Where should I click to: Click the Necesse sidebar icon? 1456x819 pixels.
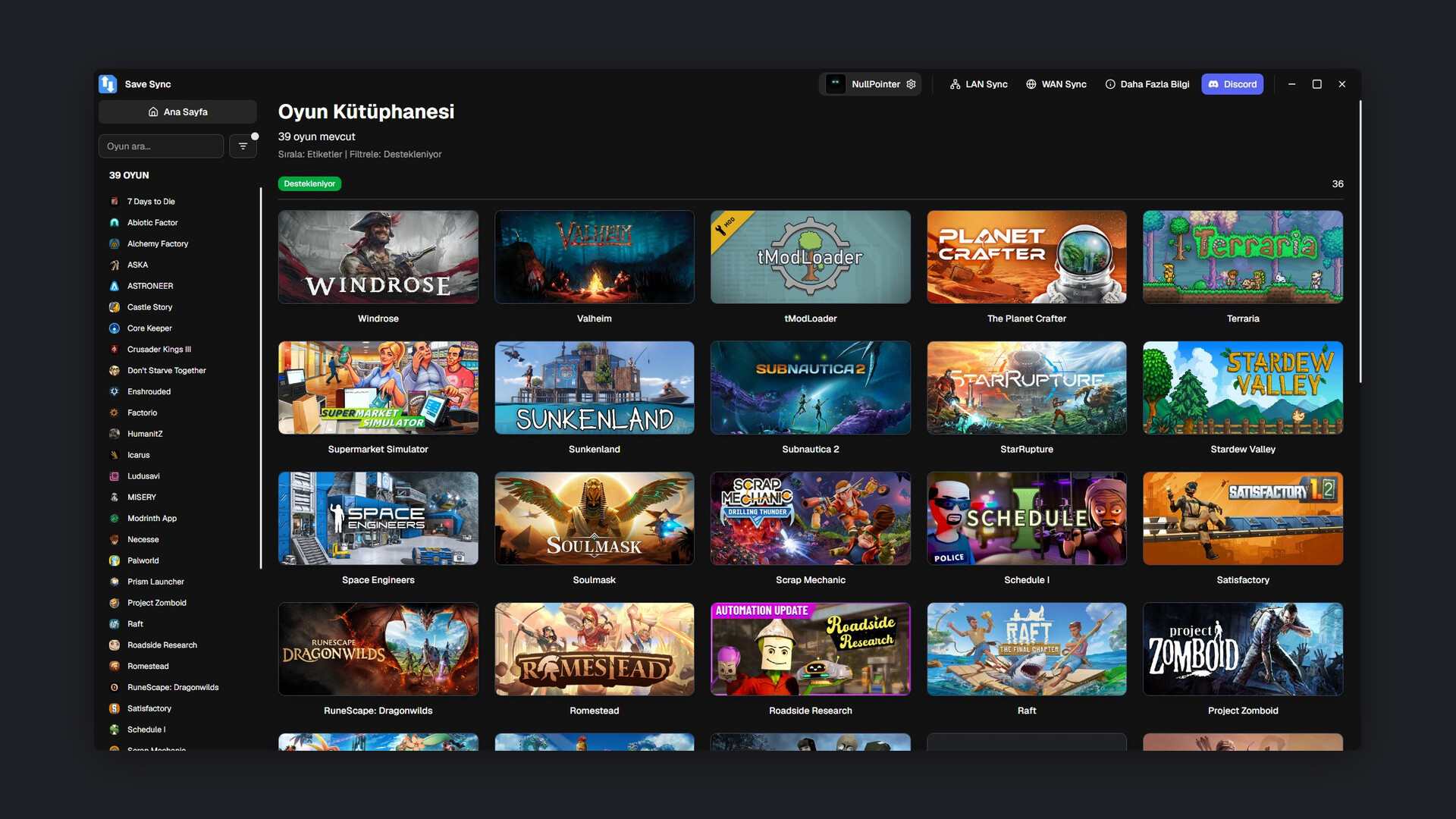(115, 540)
